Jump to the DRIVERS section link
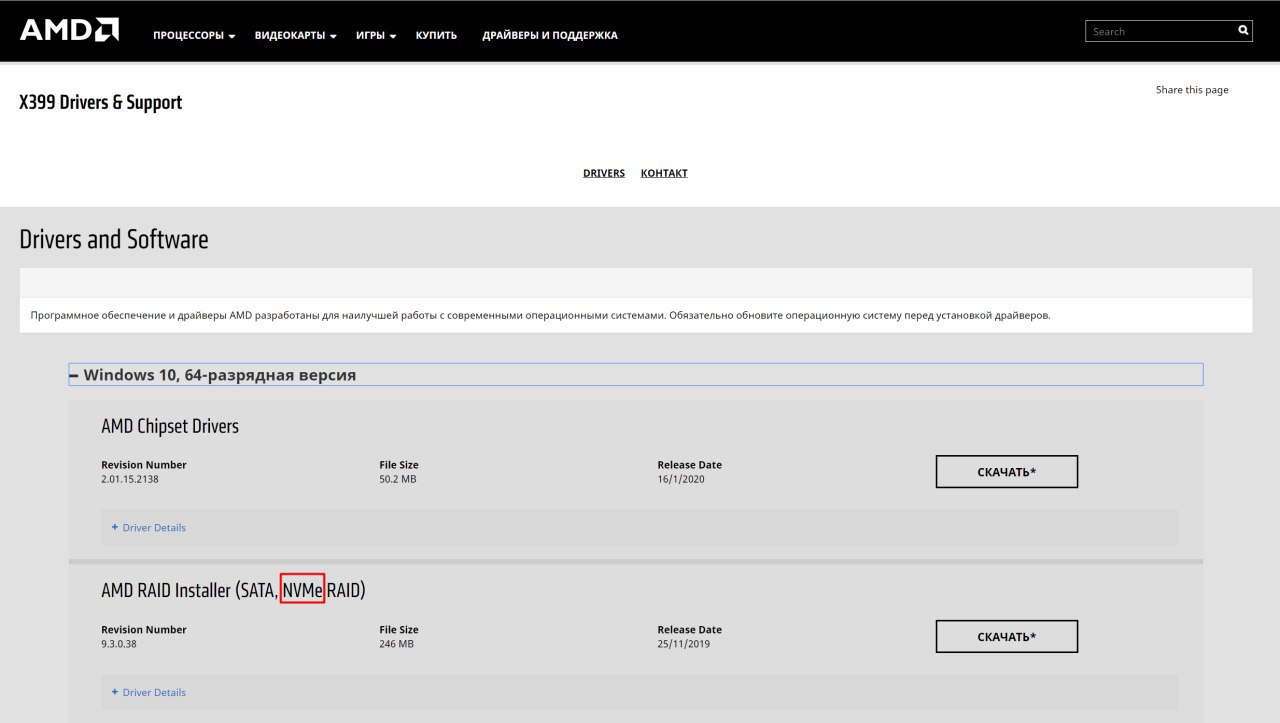 (x=604, y=173)
